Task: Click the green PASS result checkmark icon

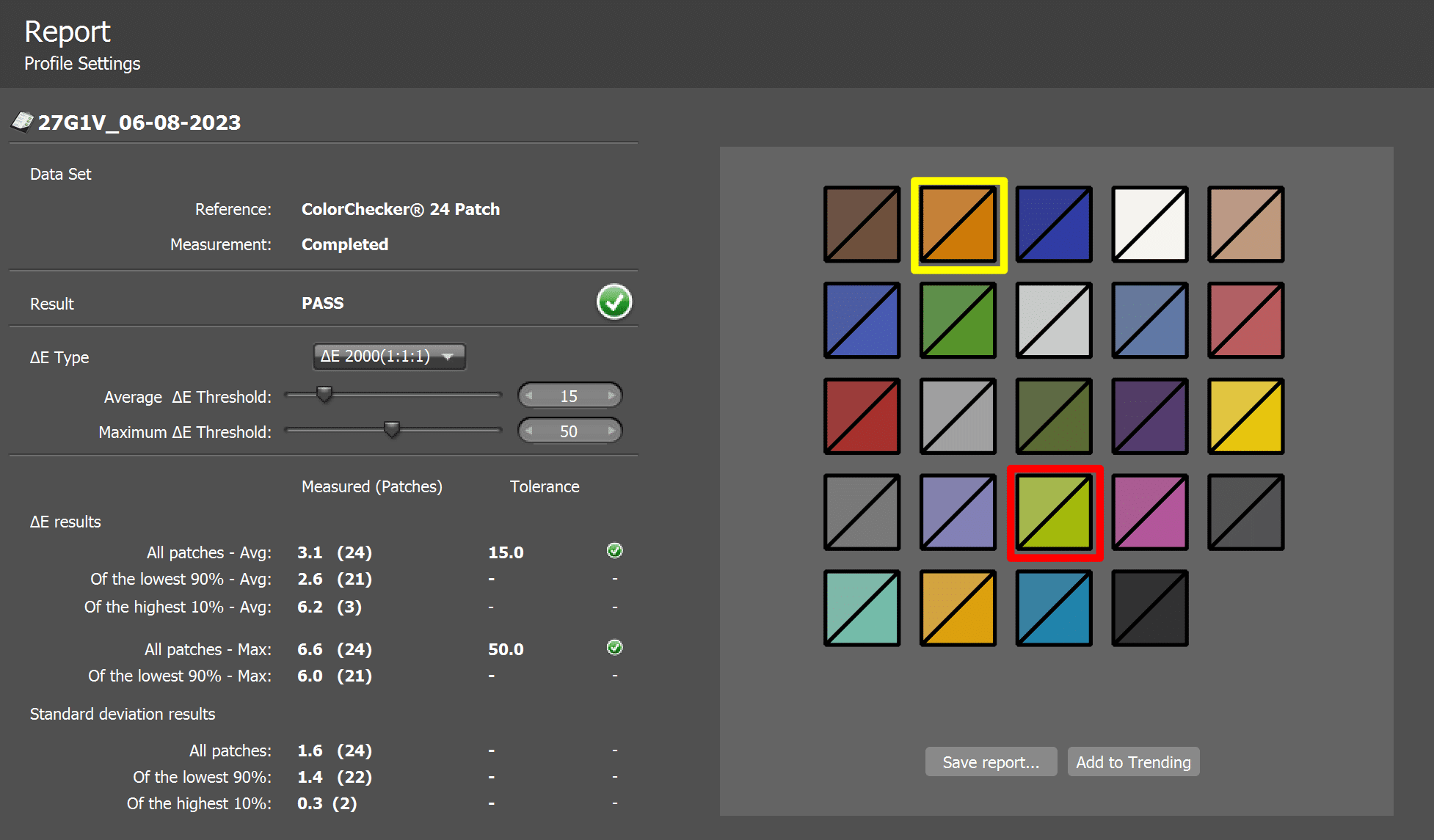Action: (614, 302)
